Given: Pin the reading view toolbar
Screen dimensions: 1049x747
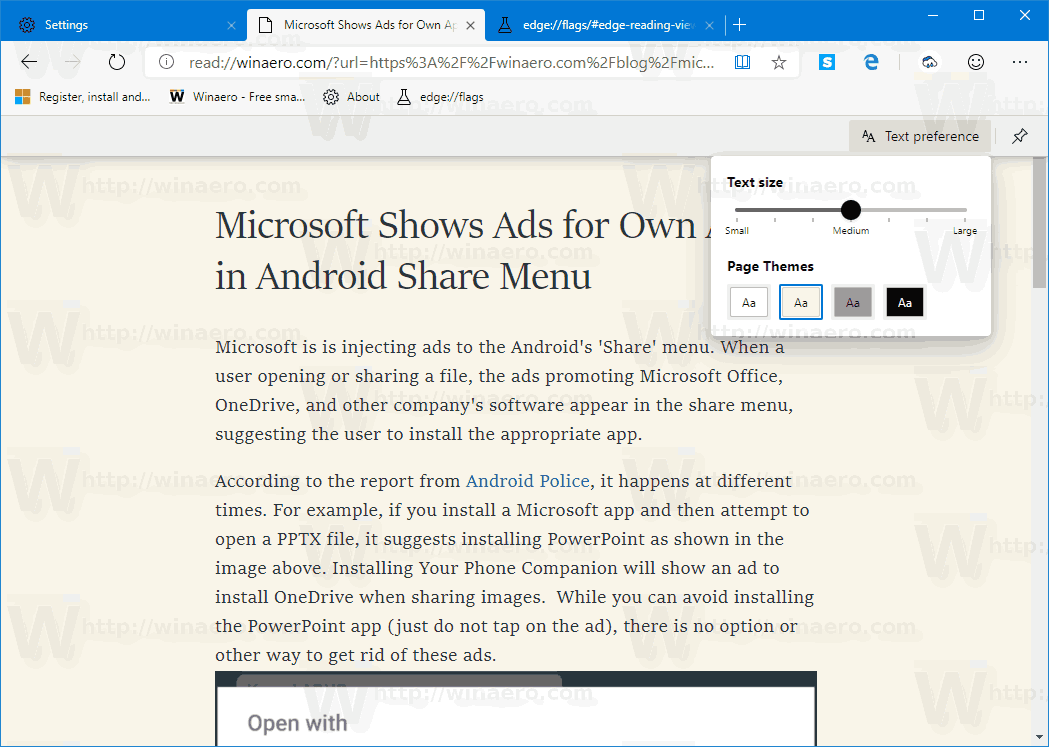Looking at the screenshot, I should pyautogui.click(x=1020, y=136).
